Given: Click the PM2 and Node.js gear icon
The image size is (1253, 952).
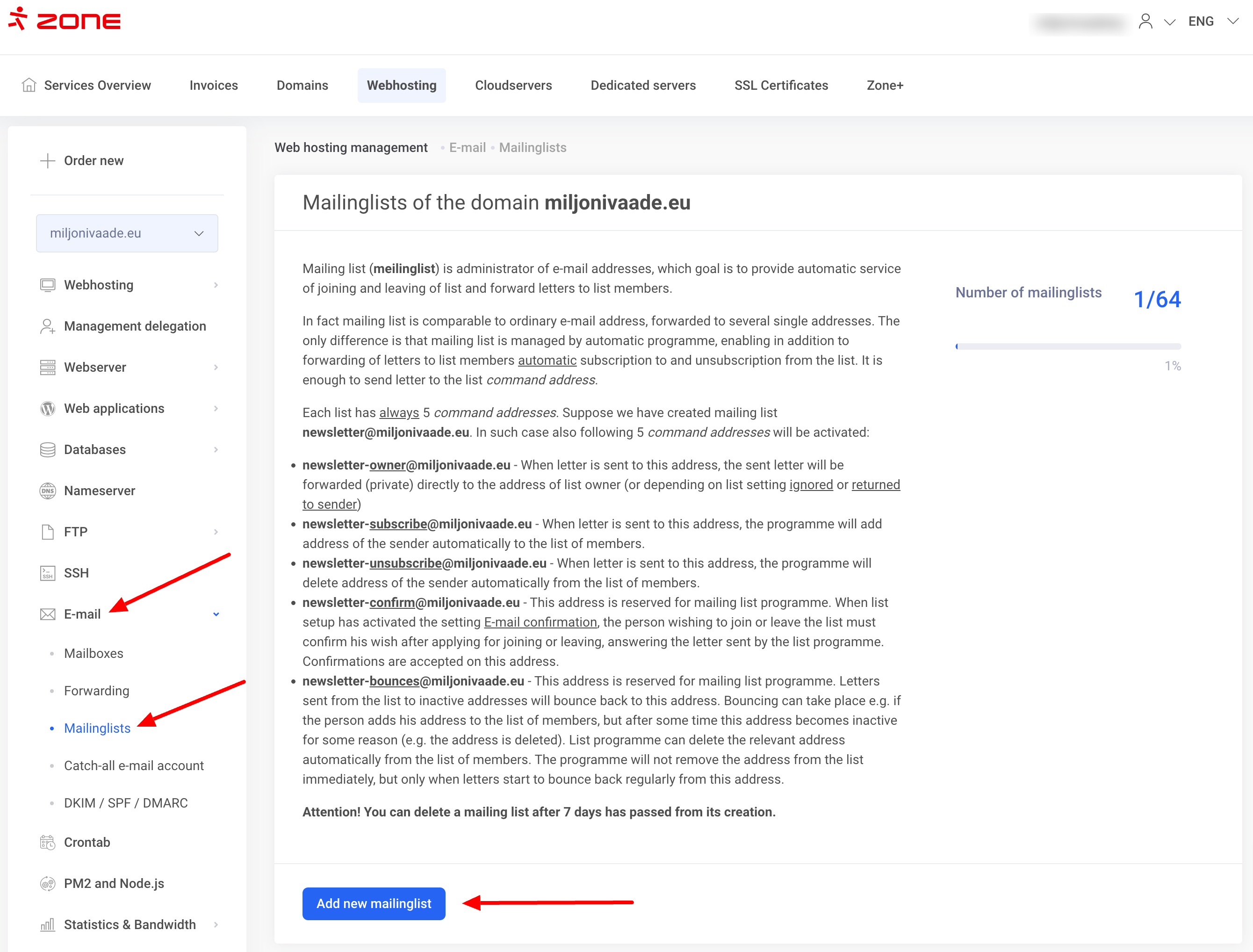Looking at the screenshot, I should click(48, 883).
